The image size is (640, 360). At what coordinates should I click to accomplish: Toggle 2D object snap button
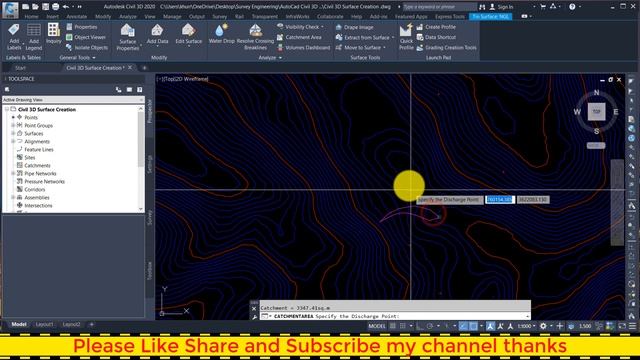click(473, 326)
